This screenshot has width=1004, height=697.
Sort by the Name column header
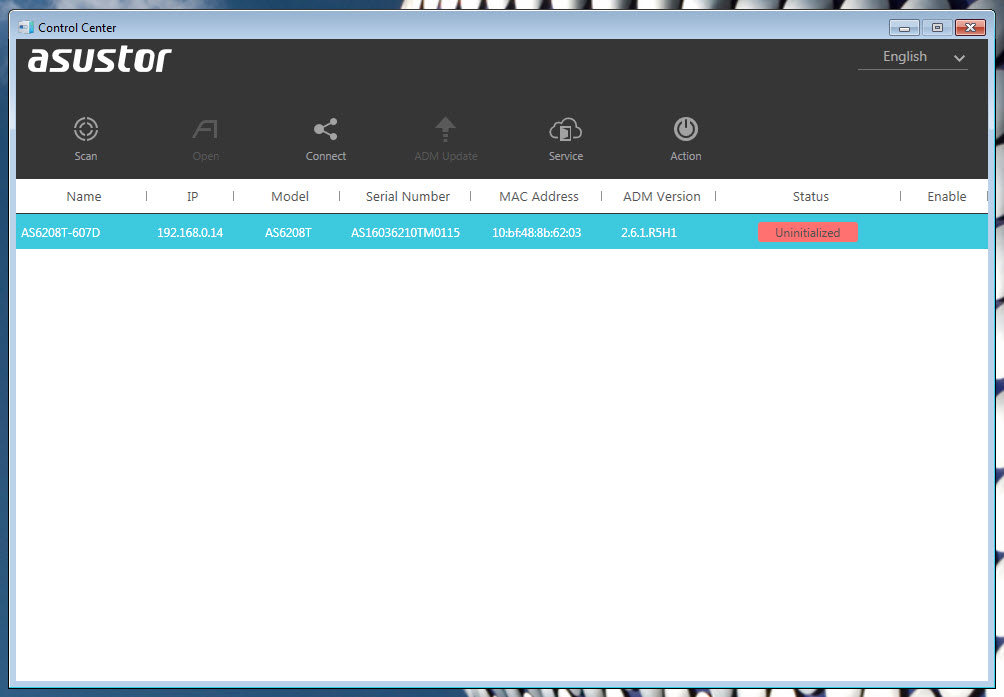point(84,196)
